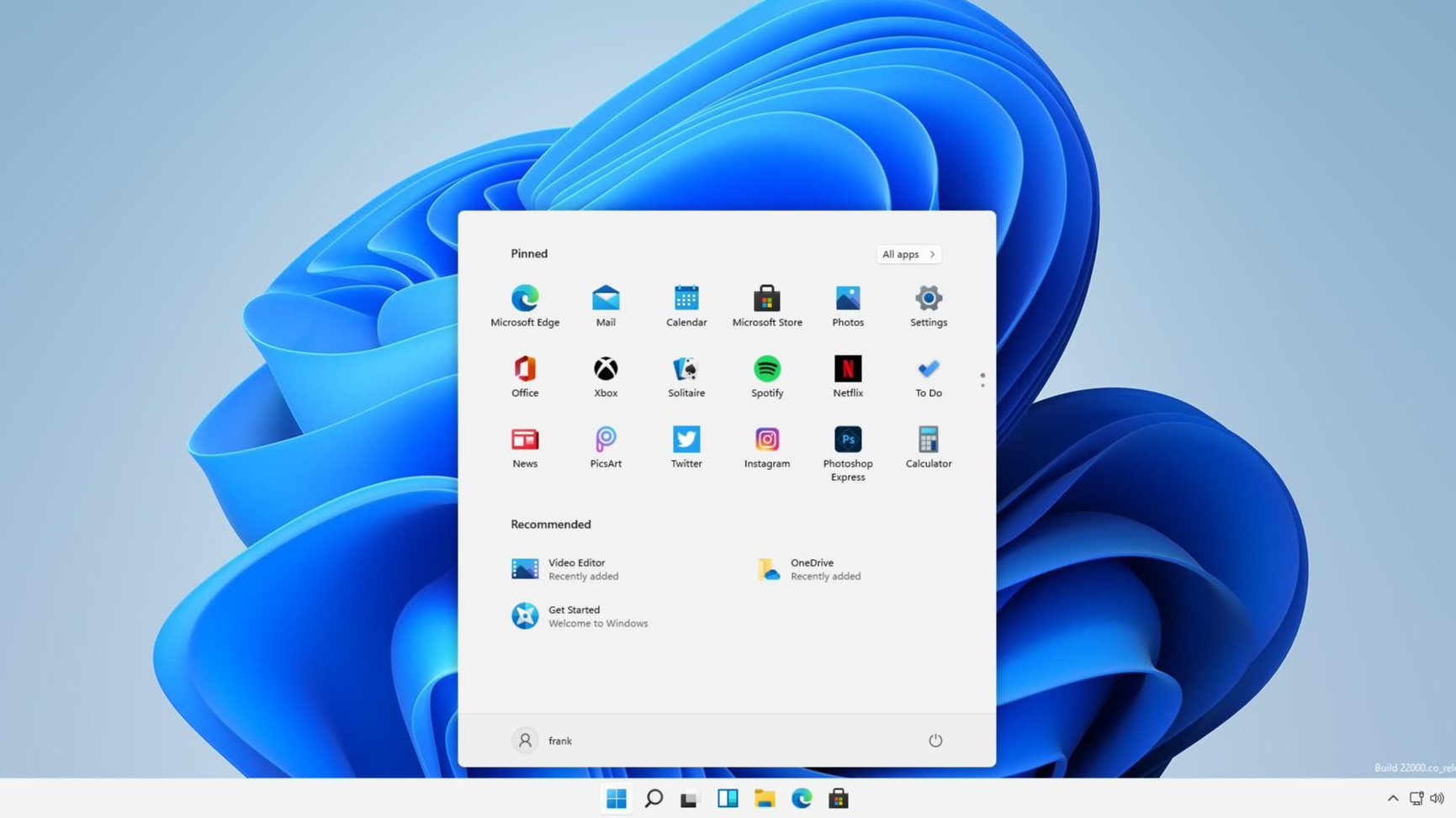Screen dimensions: 1456x818
Task: Open the recommended Video Editor item
Action: click(x=565, y=569)
